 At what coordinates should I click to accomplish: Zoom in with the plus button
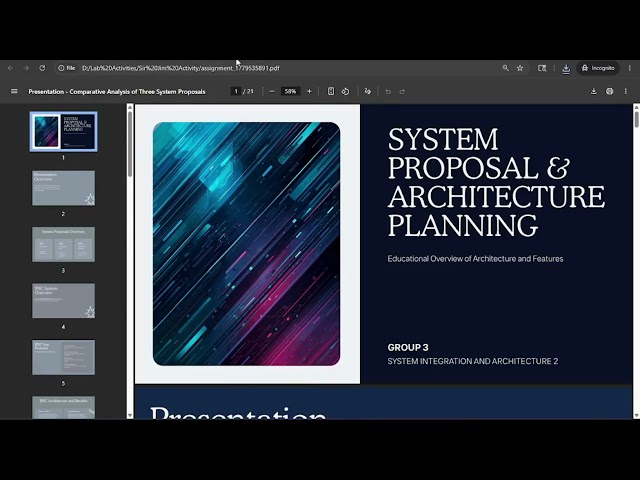click(309, 91)
